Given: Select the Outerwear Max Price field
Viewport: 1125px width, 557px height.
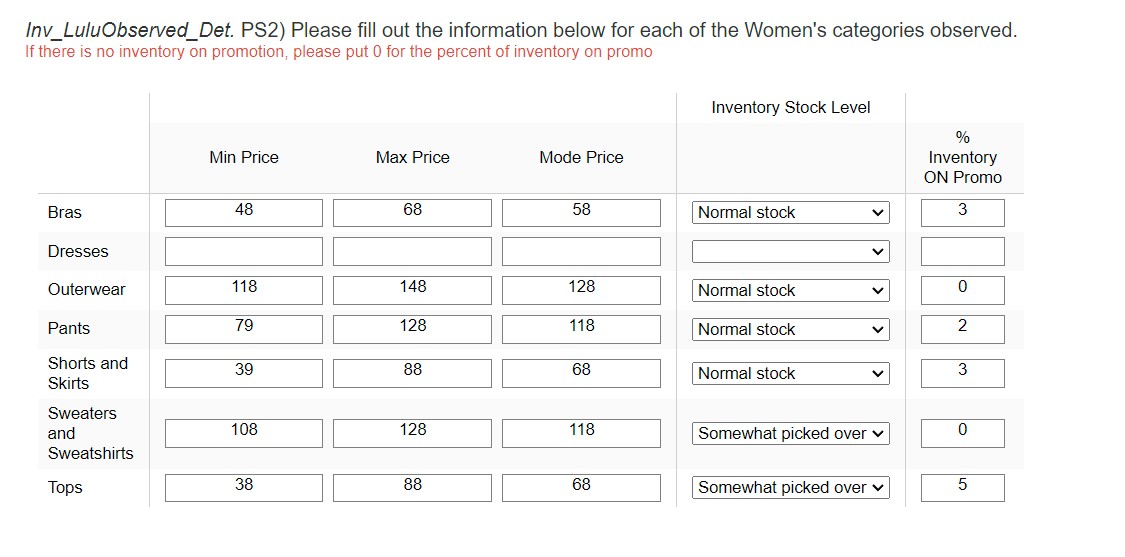Looking at the screenshot, I should point(412,290).
